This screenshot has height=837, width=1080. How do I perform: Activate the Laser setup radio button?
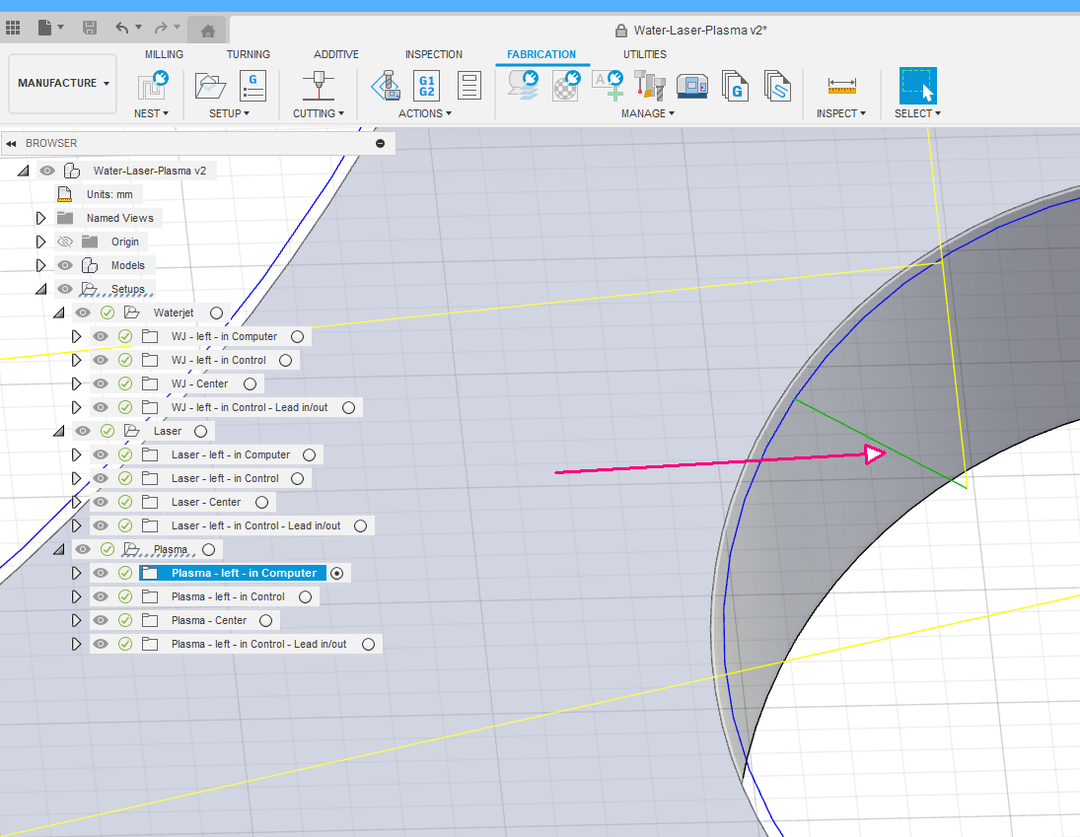(201, 431)
